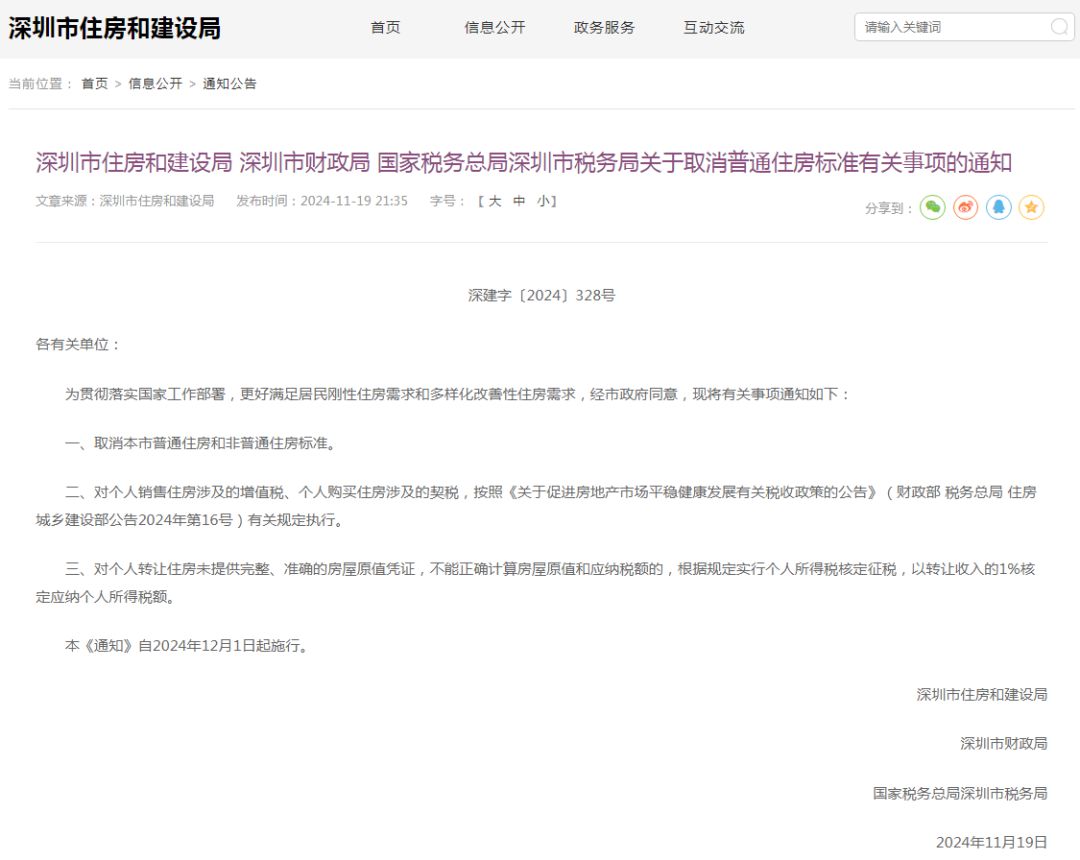Click the article title heading
1080x860 pixels.
[523, 162]
